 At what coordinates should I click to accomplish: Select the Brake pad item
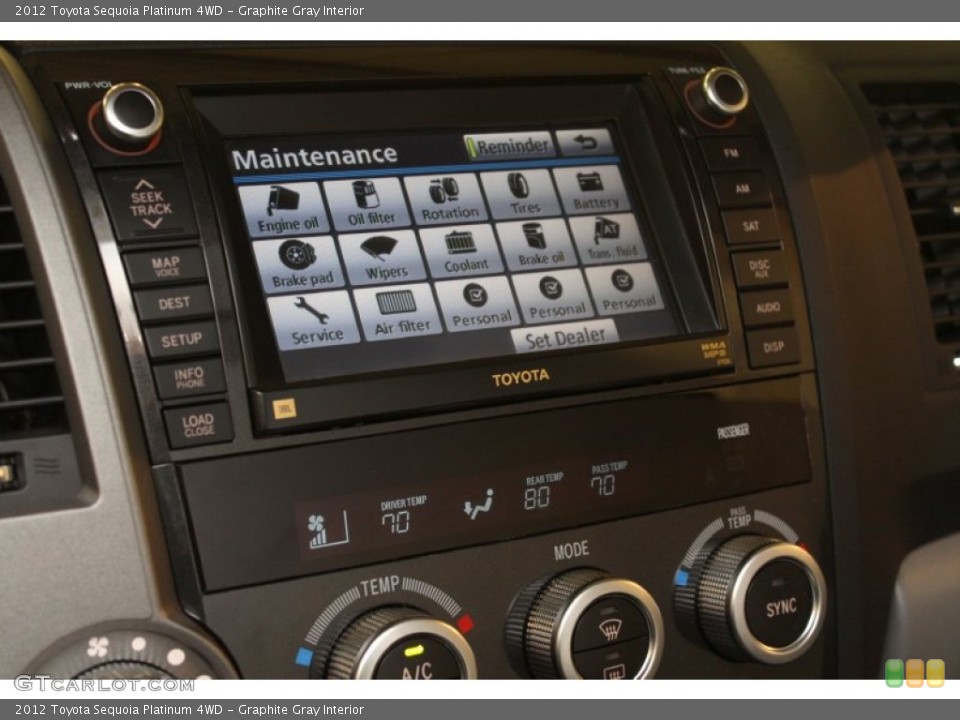pyautogui.click(x=300, y=265)
